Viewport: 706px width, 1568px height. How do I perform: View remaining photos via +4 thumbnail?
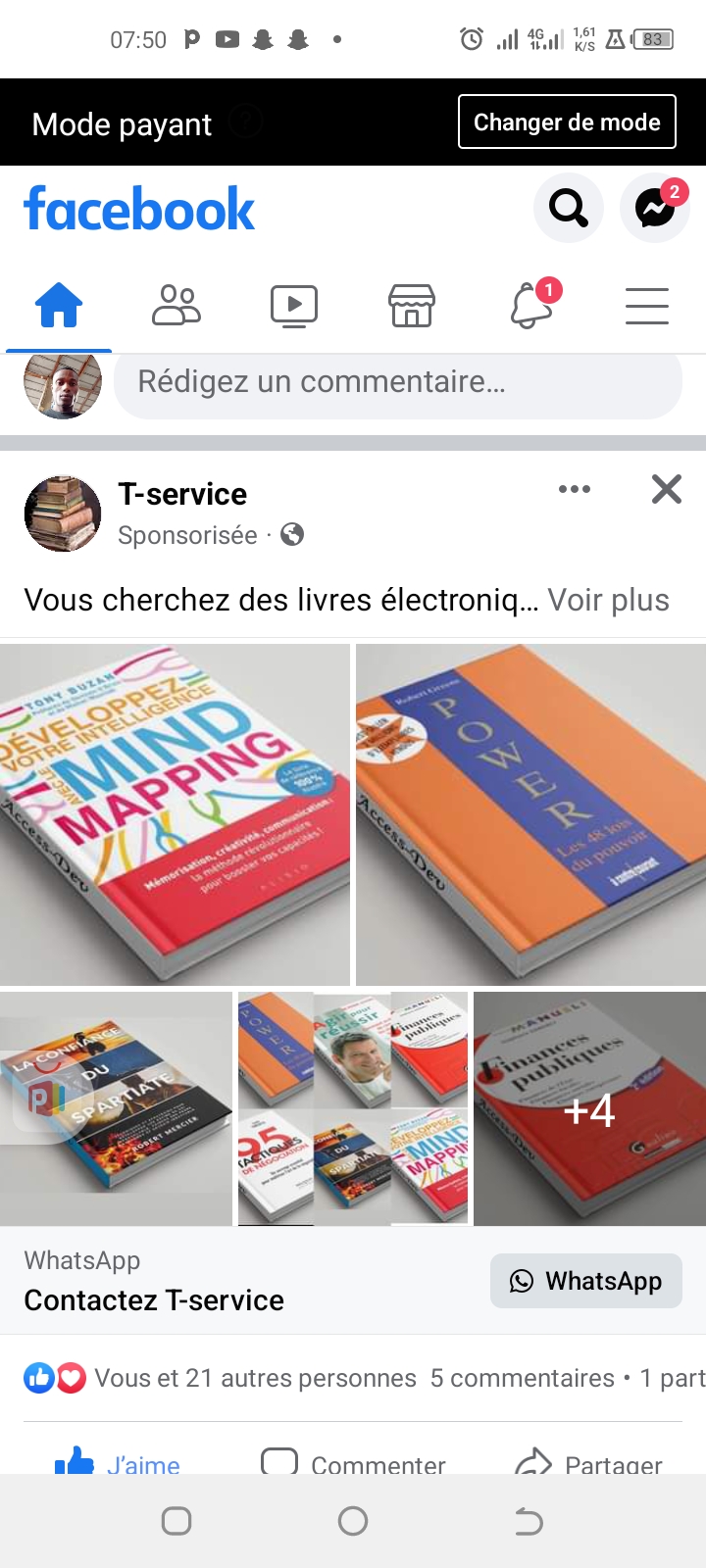click(x=589, y=1108)
